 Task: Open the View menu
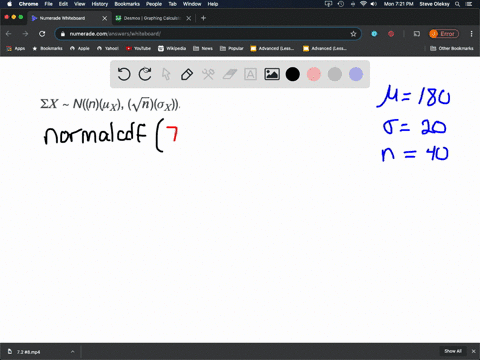click(80, 4)
